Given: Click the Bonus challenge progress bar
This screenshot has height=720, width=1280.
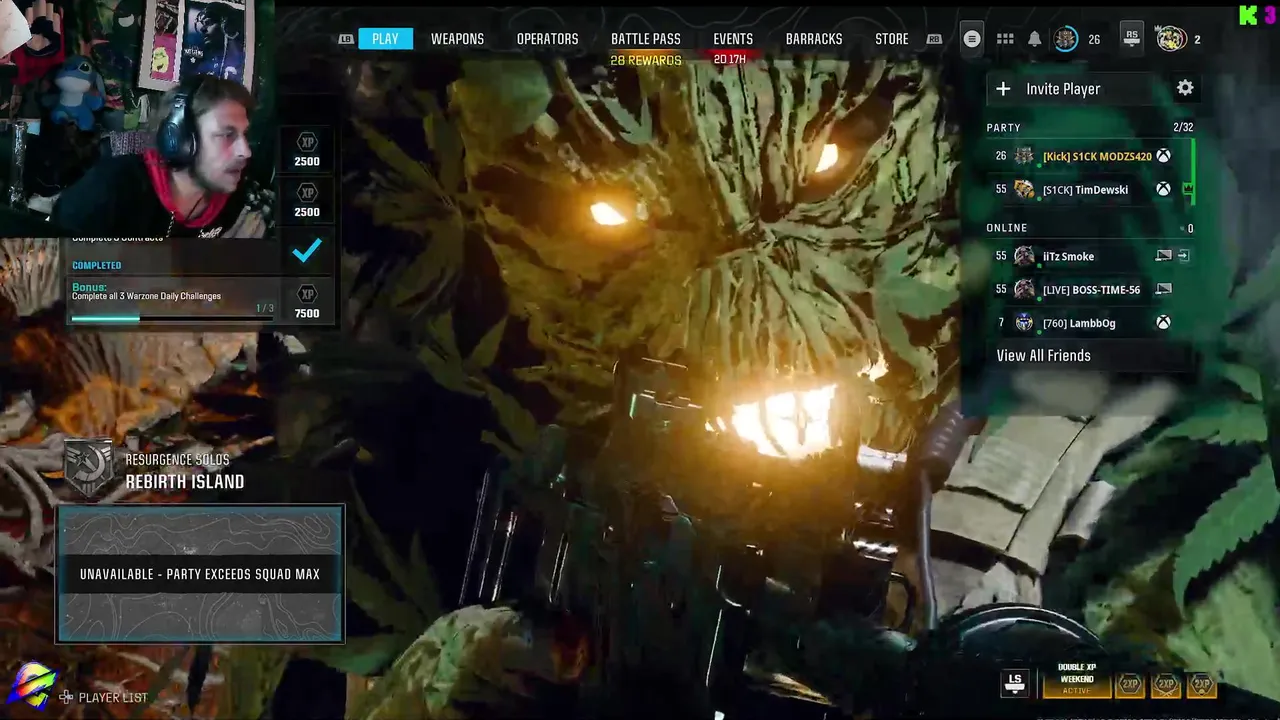Looking at the screenshot, I should click(x=172, y=319).
